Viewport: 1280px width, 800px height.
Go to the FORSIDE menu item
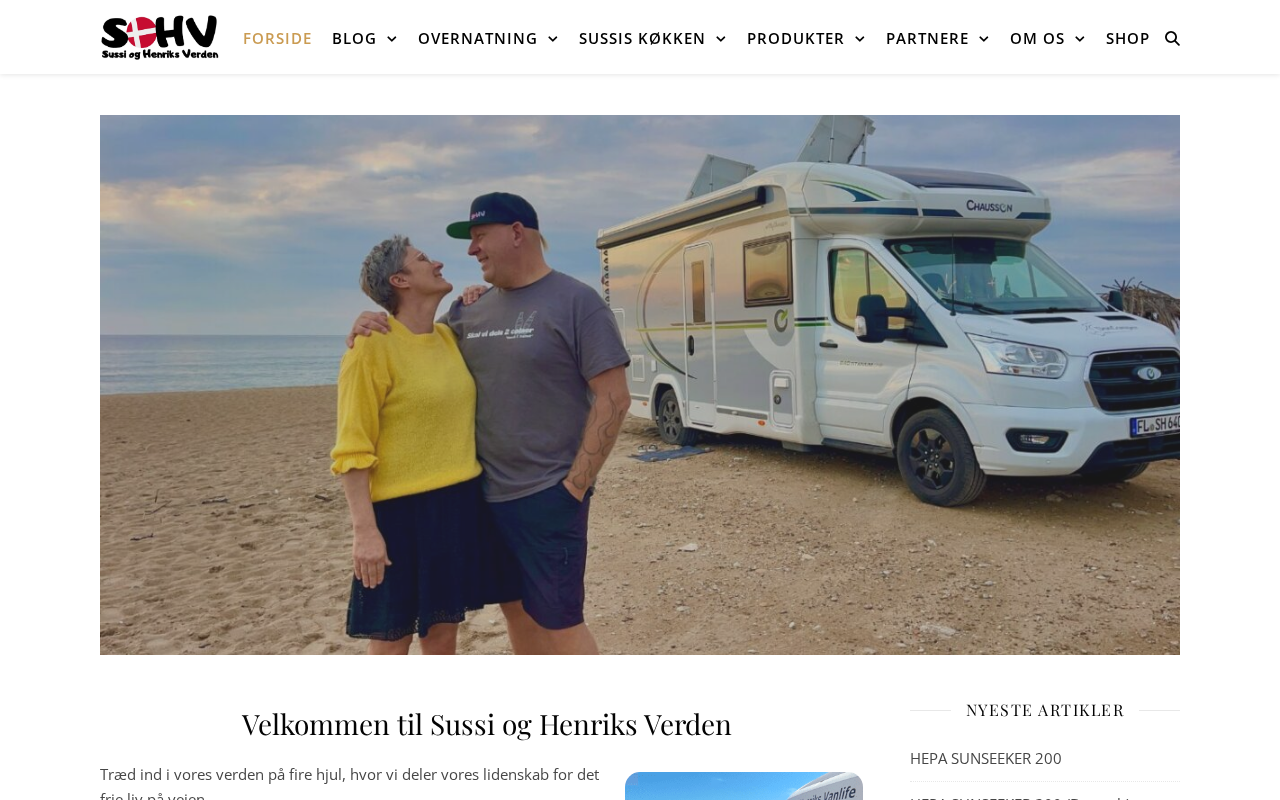point(277,38)
